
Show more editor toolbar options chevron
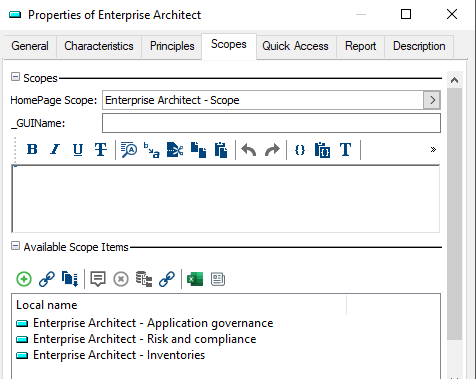tap(433, 149)
